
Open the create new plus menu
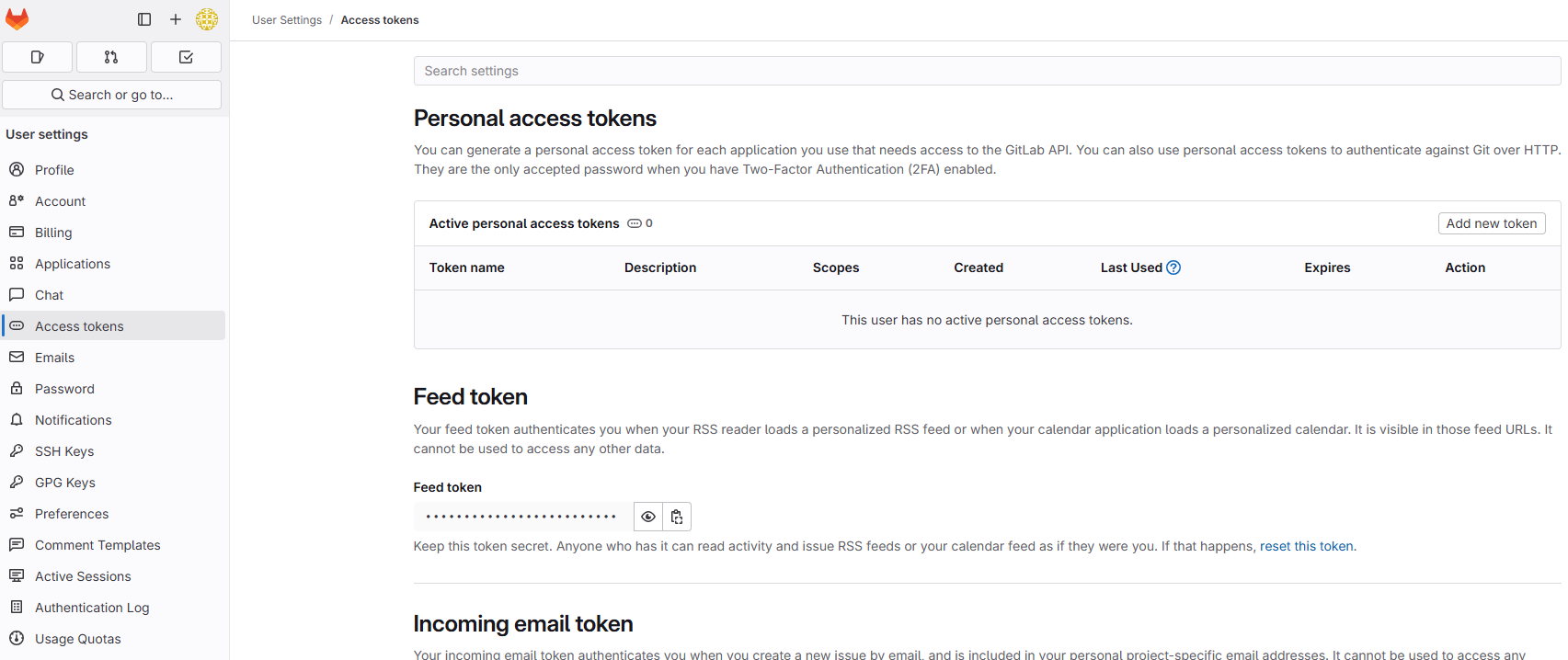click(176, 19)
